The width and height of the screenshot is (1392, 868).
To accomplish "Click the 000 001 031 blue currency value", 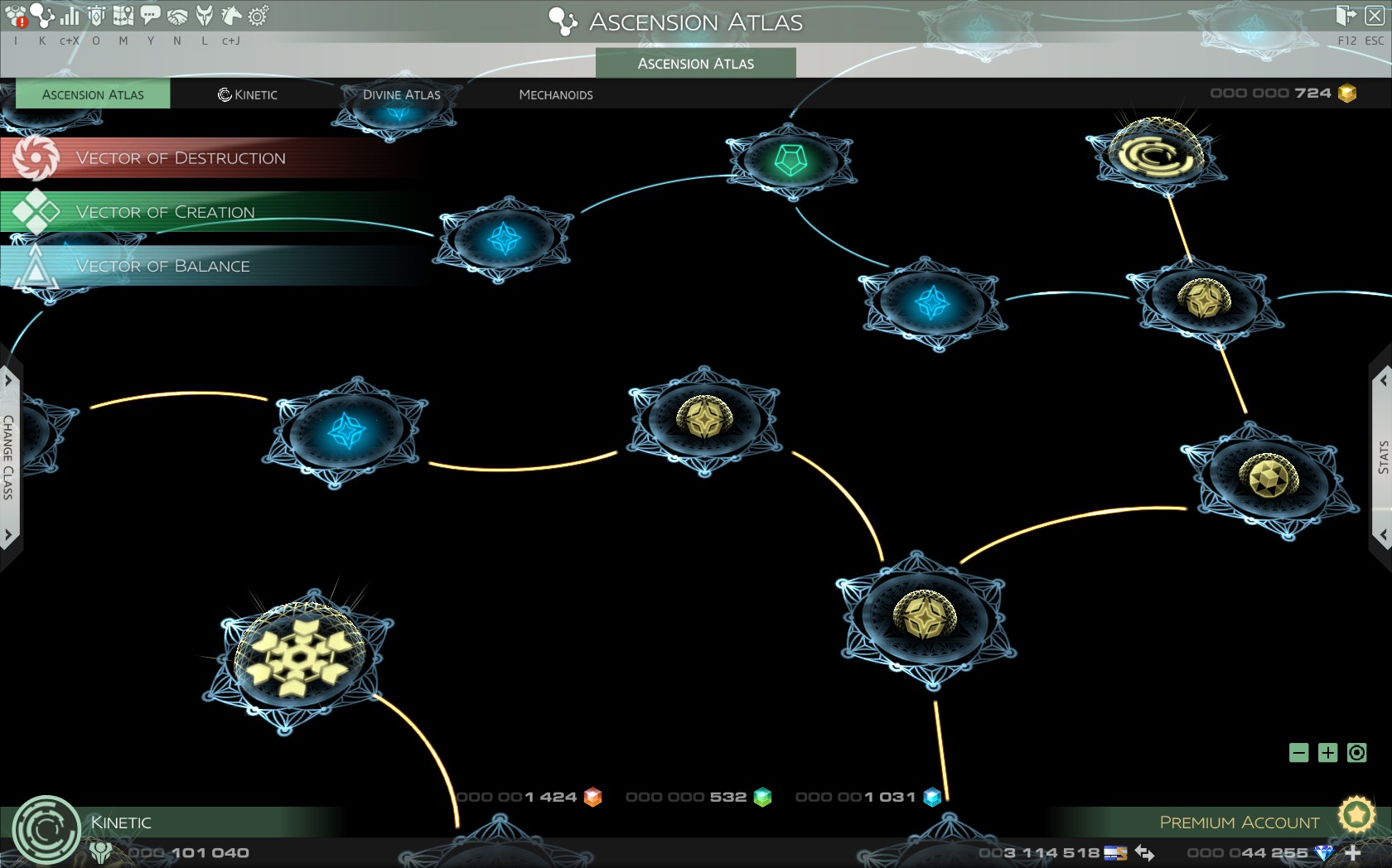I will click(x=856, y=797).
